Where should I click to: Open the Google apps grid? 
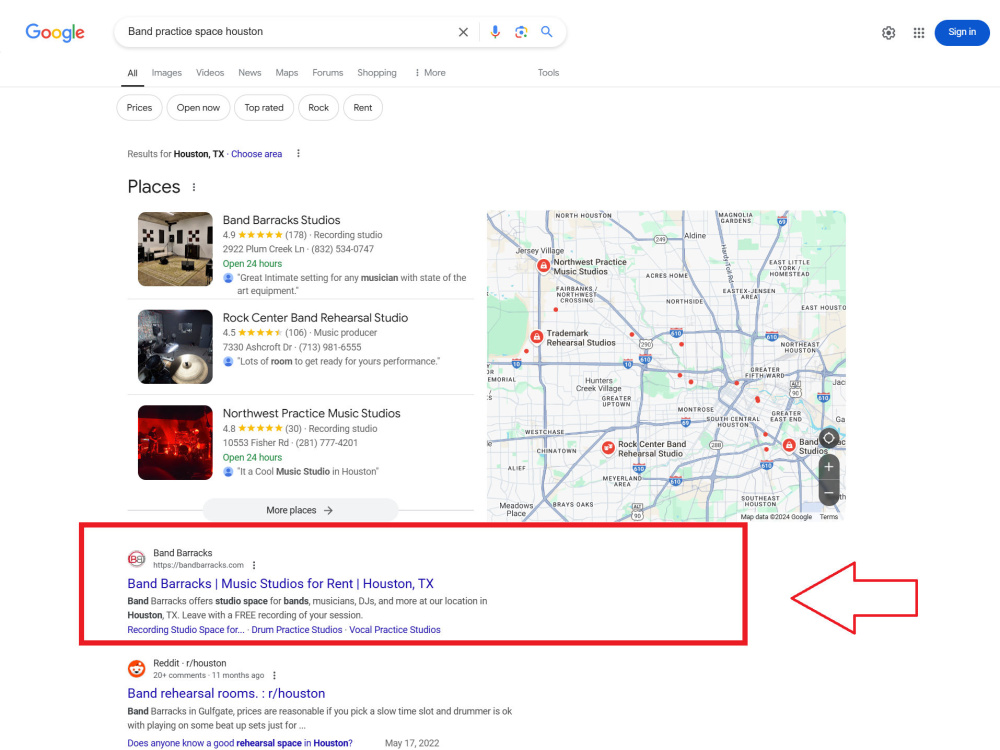918,33
